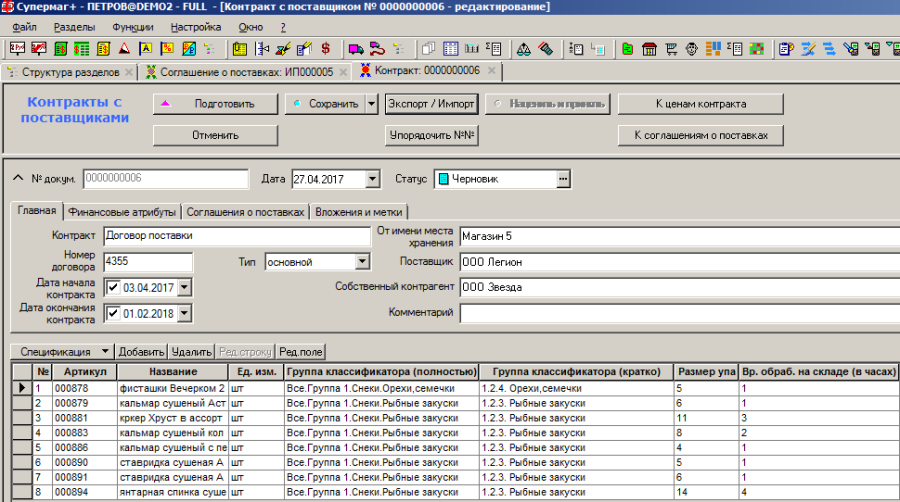Click the Комментарий input field
This screenshot has width=900, height=502.
(x=680, y=313)
